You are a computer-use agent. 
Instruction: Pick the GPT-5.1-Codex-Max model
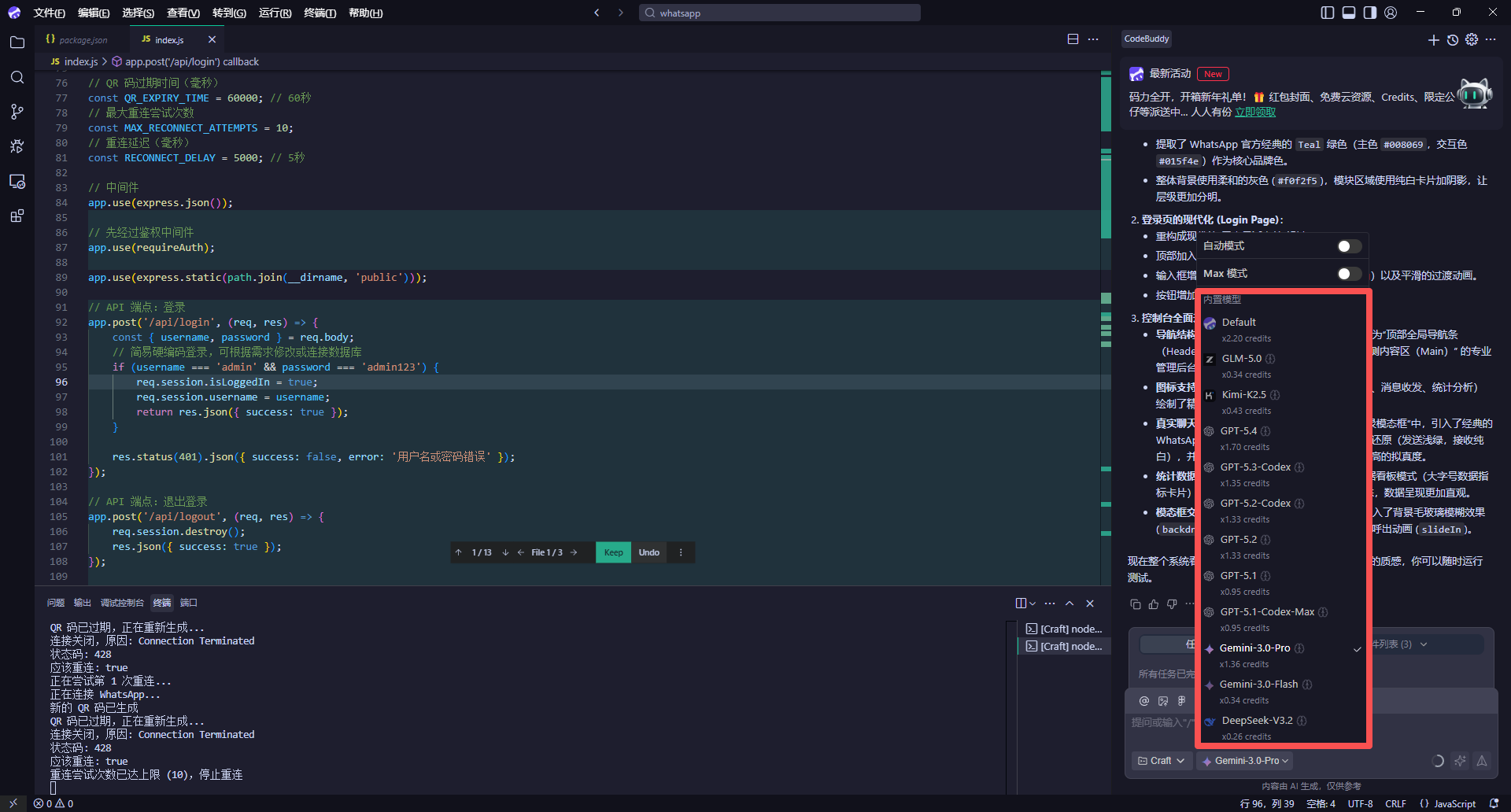(x=1283, y=619)
